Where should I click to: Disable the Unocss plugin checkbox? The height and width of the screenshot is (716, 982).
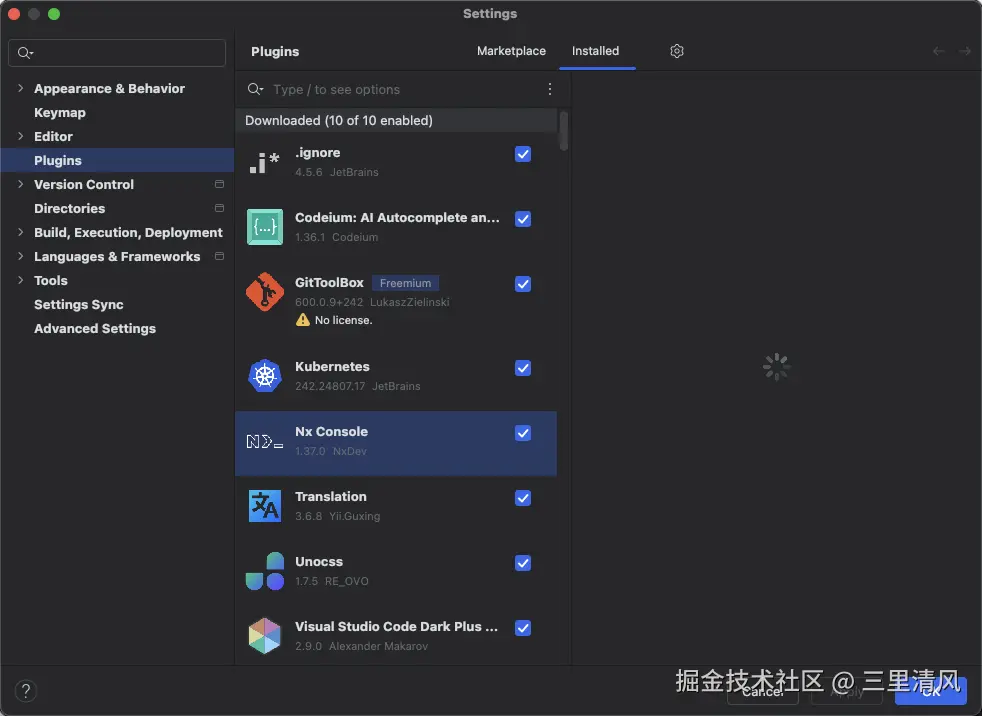523,563
